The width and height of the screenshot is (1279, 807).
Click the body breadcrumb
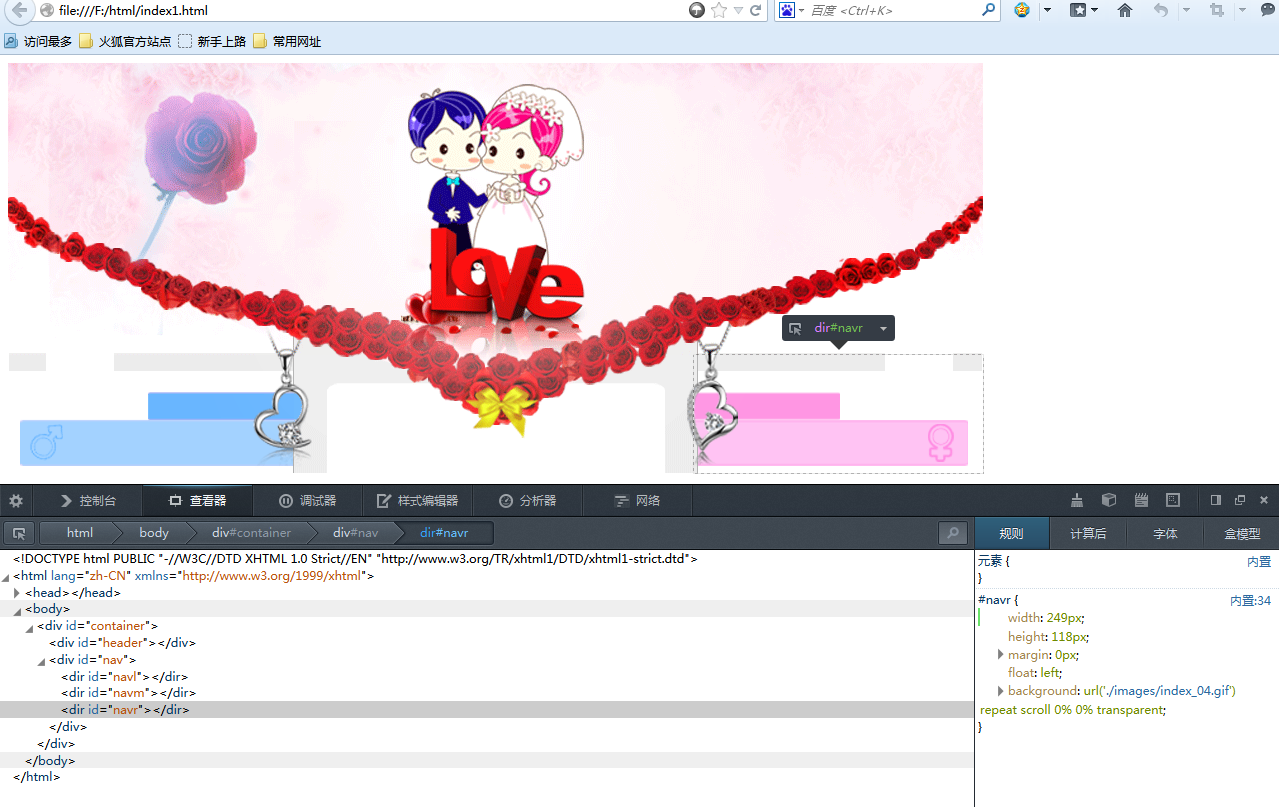tap(154, 533)
